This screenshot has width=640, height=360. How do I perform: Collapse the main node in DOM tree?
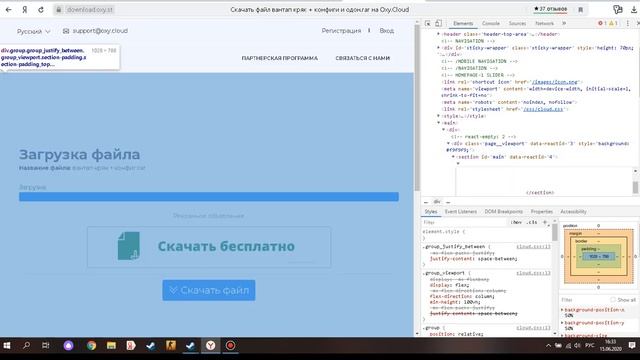point(438,123)
